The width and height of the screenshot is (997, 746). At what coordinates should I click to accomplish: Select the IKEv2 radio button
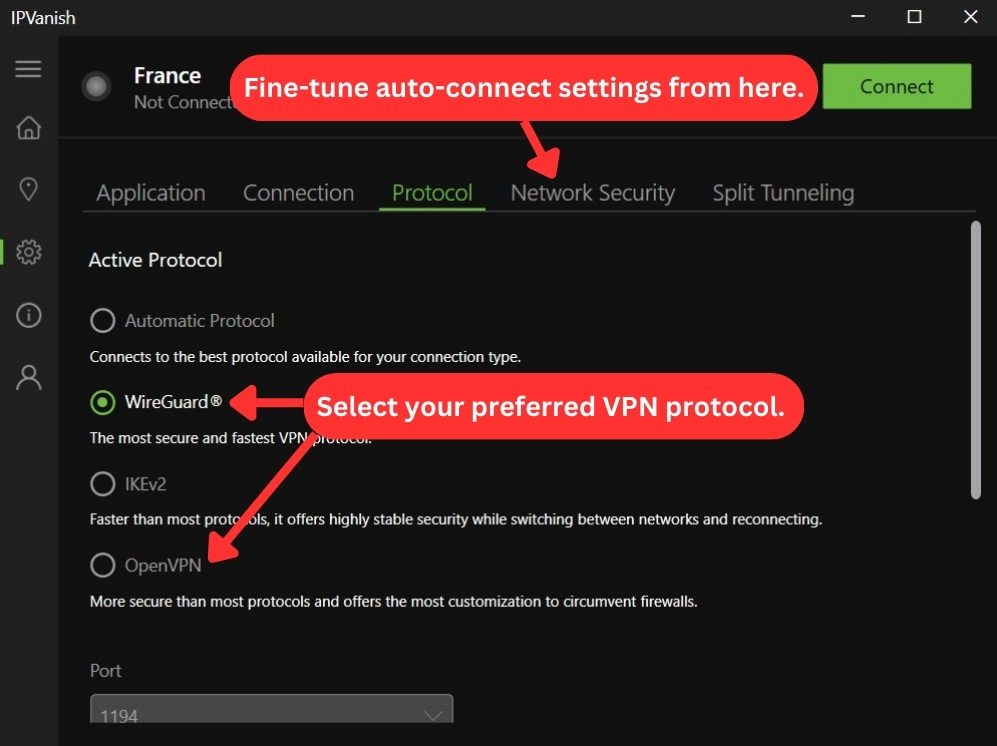(x=102, y=484)
